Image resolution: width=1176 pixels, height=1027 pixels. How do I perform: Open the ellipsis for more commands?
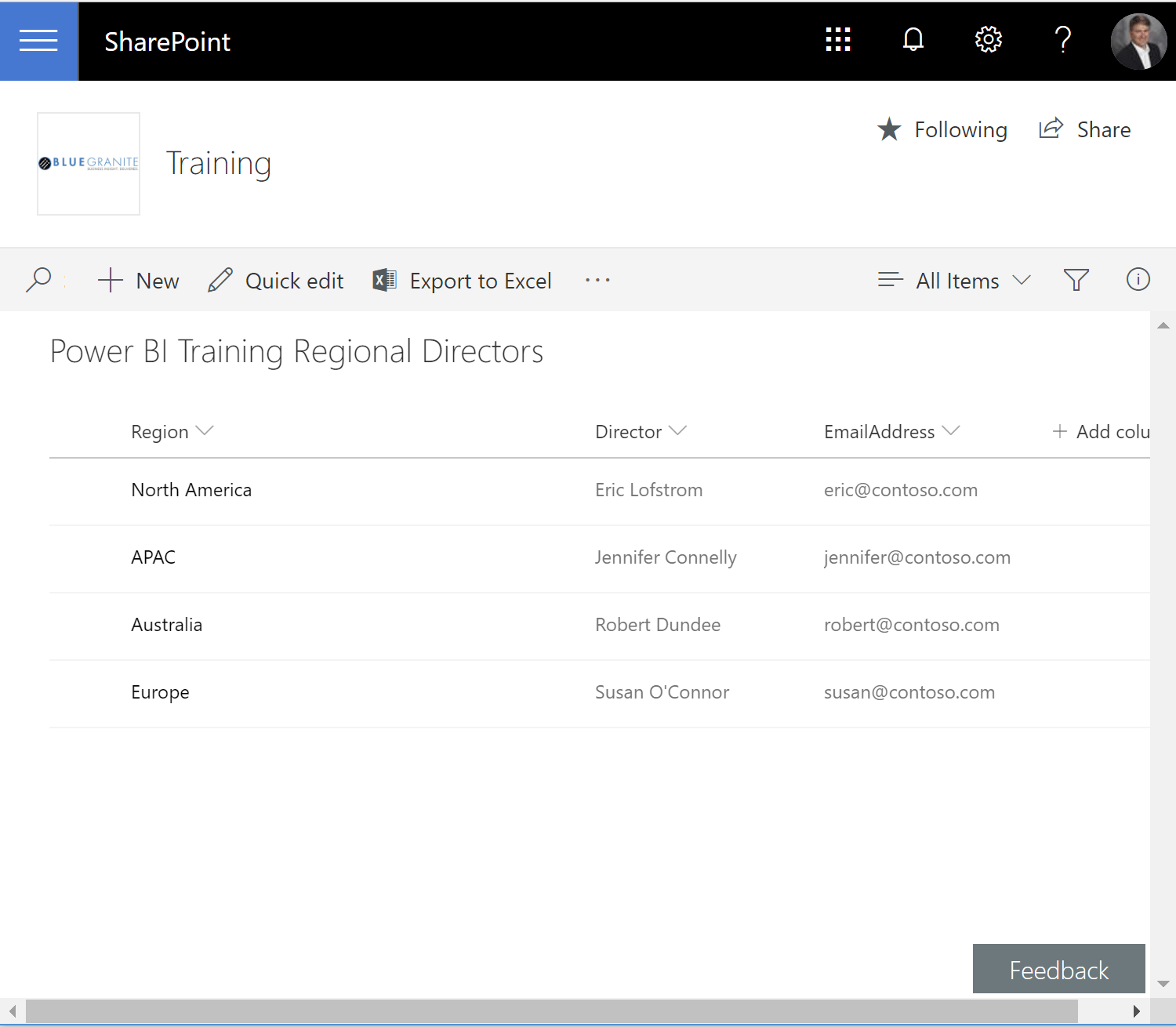[x=597, y=280]
